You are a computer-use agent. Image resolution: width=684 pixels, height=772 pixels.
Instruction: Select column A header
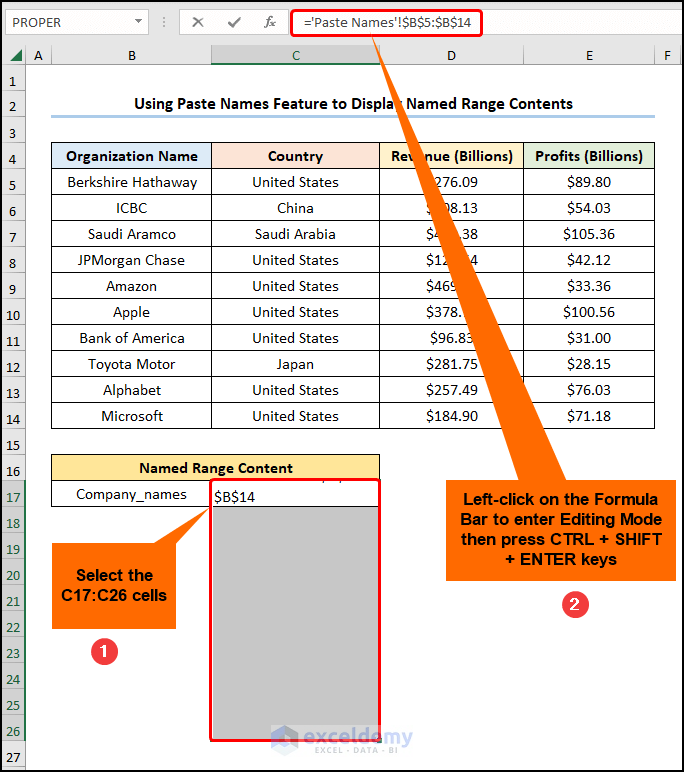point(38,56)
